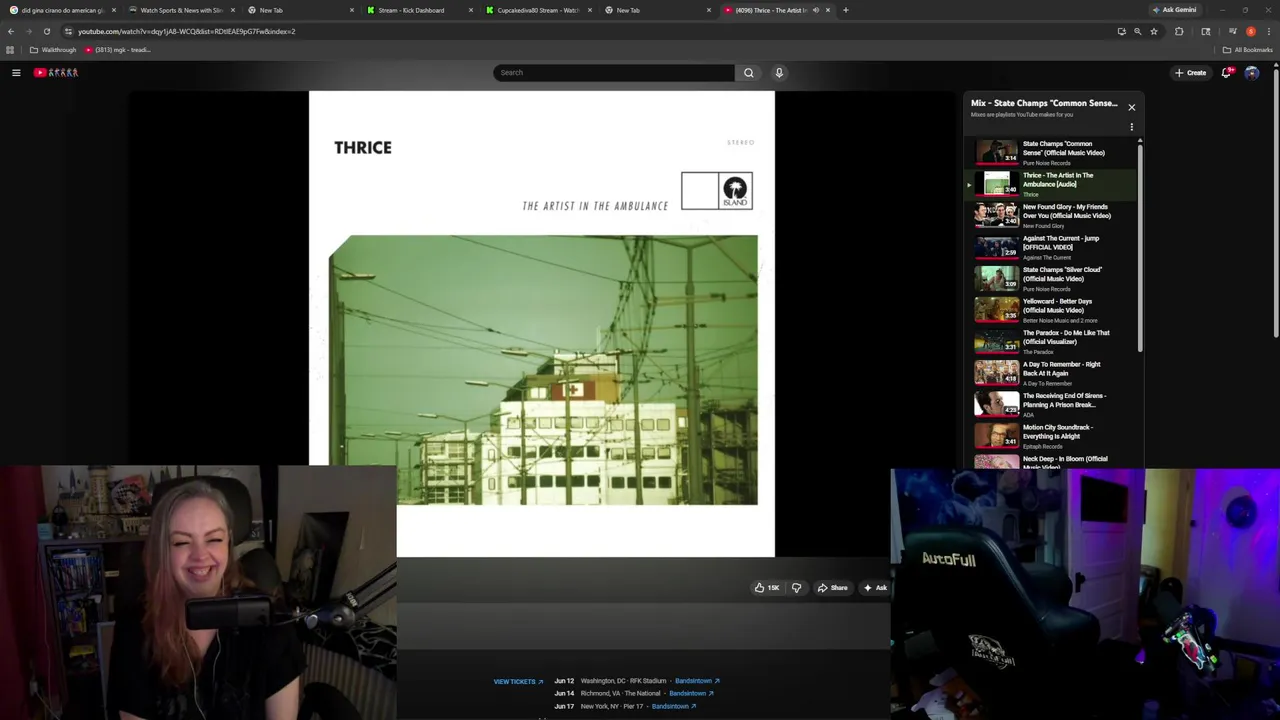
Task: Open the All Bookmarks folder
Action: [1247, 50]
